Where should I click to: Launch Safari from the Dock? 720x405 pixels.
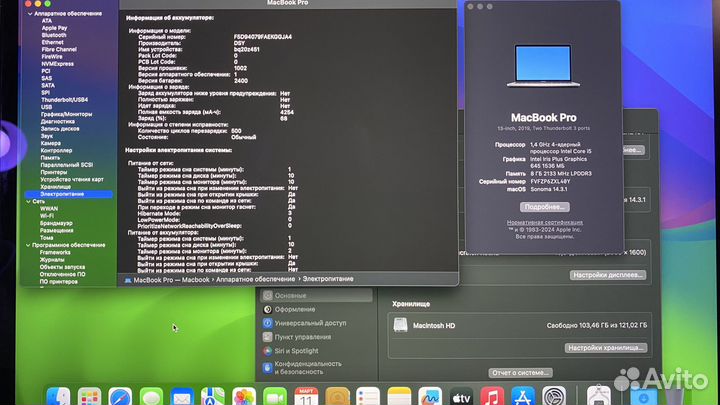tap(120, 397)
